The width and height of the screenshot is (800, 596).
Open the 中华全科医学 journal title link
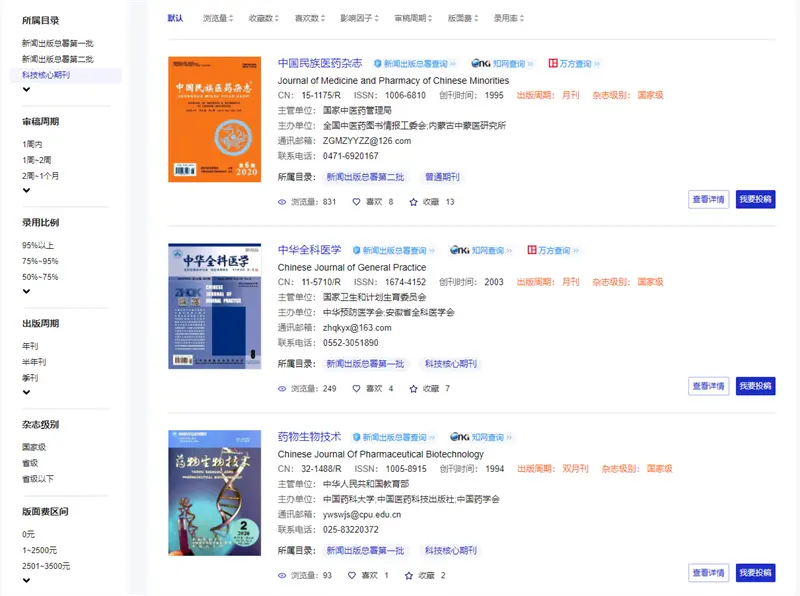[x=309, y=250]
